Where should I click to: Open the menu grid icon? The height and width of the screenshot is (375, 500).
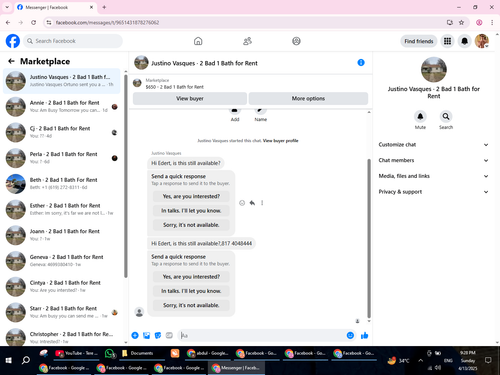[x=447, y=41]
